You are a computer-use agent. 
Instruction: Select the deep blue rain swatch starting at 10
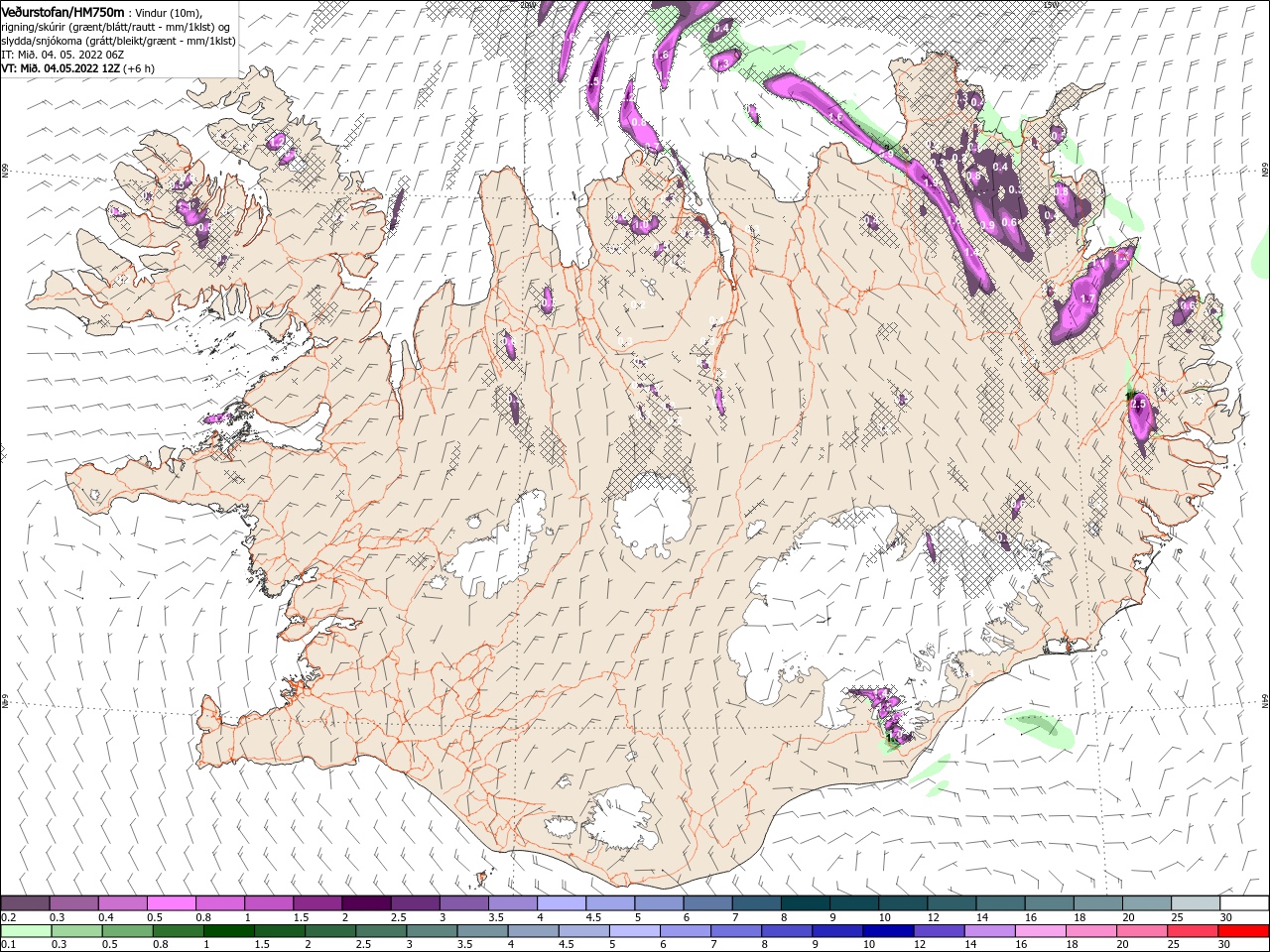coord(888,931)
